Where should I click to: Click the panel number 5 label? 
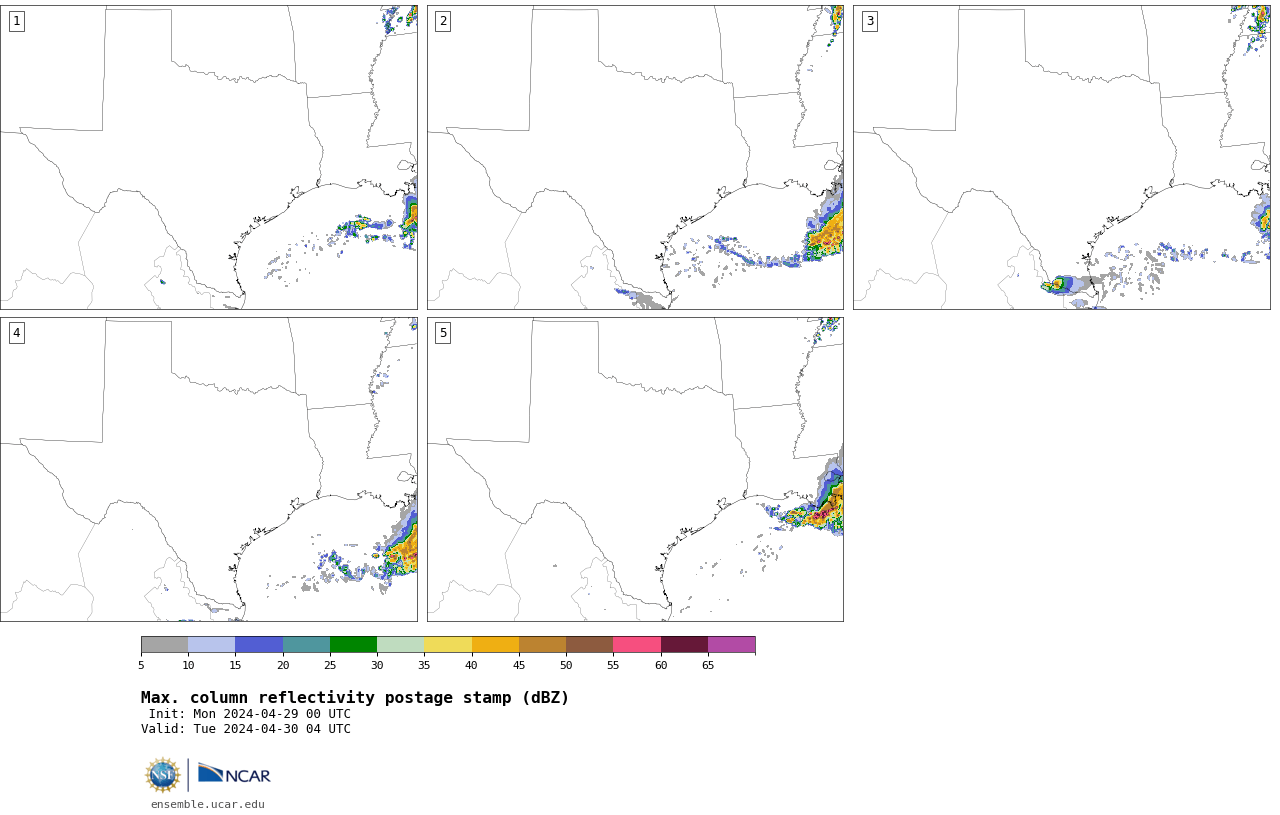coord(443,333)
